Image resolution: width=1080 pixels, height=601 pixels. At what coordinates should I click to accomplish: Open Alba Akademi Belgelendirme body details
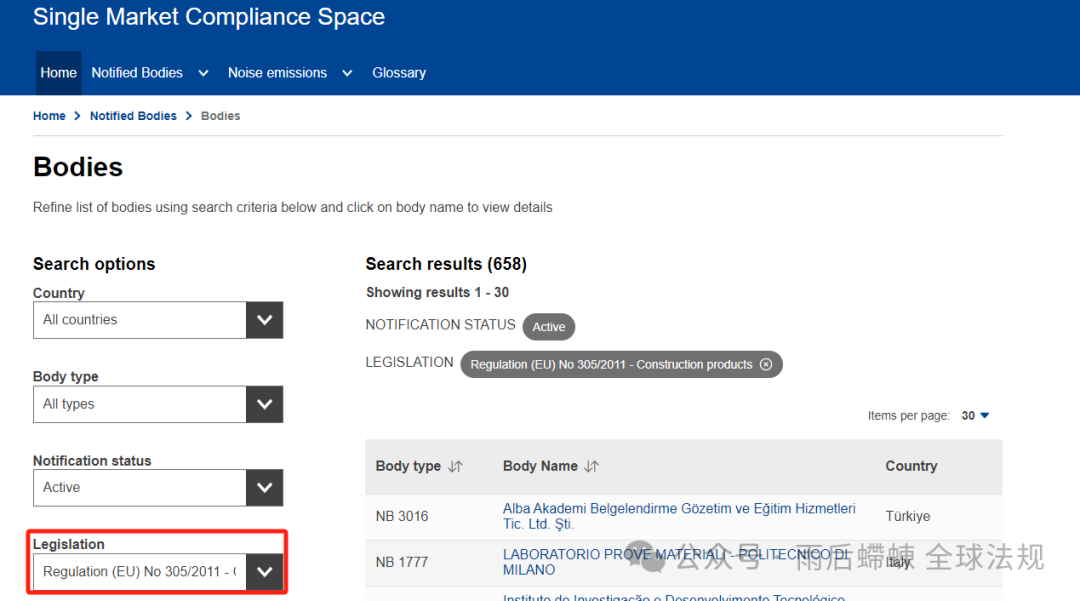click(x=679, y=516)
